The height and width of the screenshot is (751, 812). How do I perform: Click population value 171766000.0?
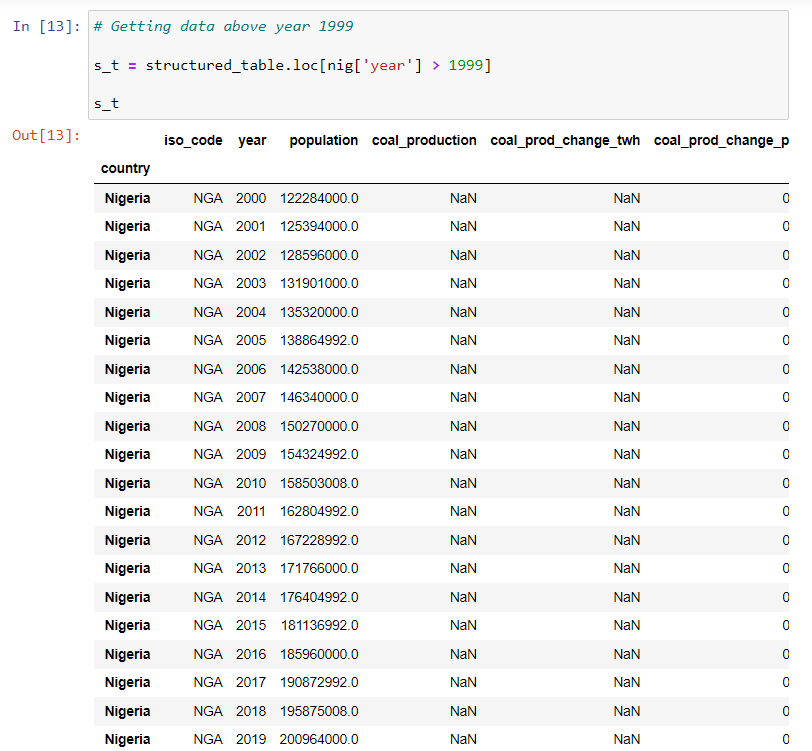point(319,568)
